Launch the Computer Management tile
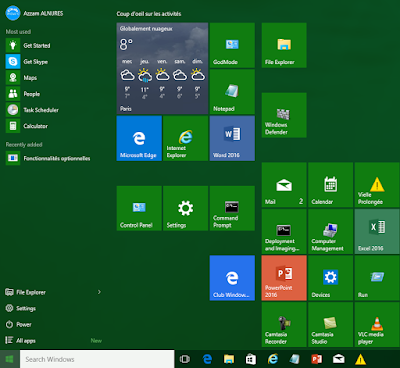Screen dimensions: 400x368 (x=331, y=232)
